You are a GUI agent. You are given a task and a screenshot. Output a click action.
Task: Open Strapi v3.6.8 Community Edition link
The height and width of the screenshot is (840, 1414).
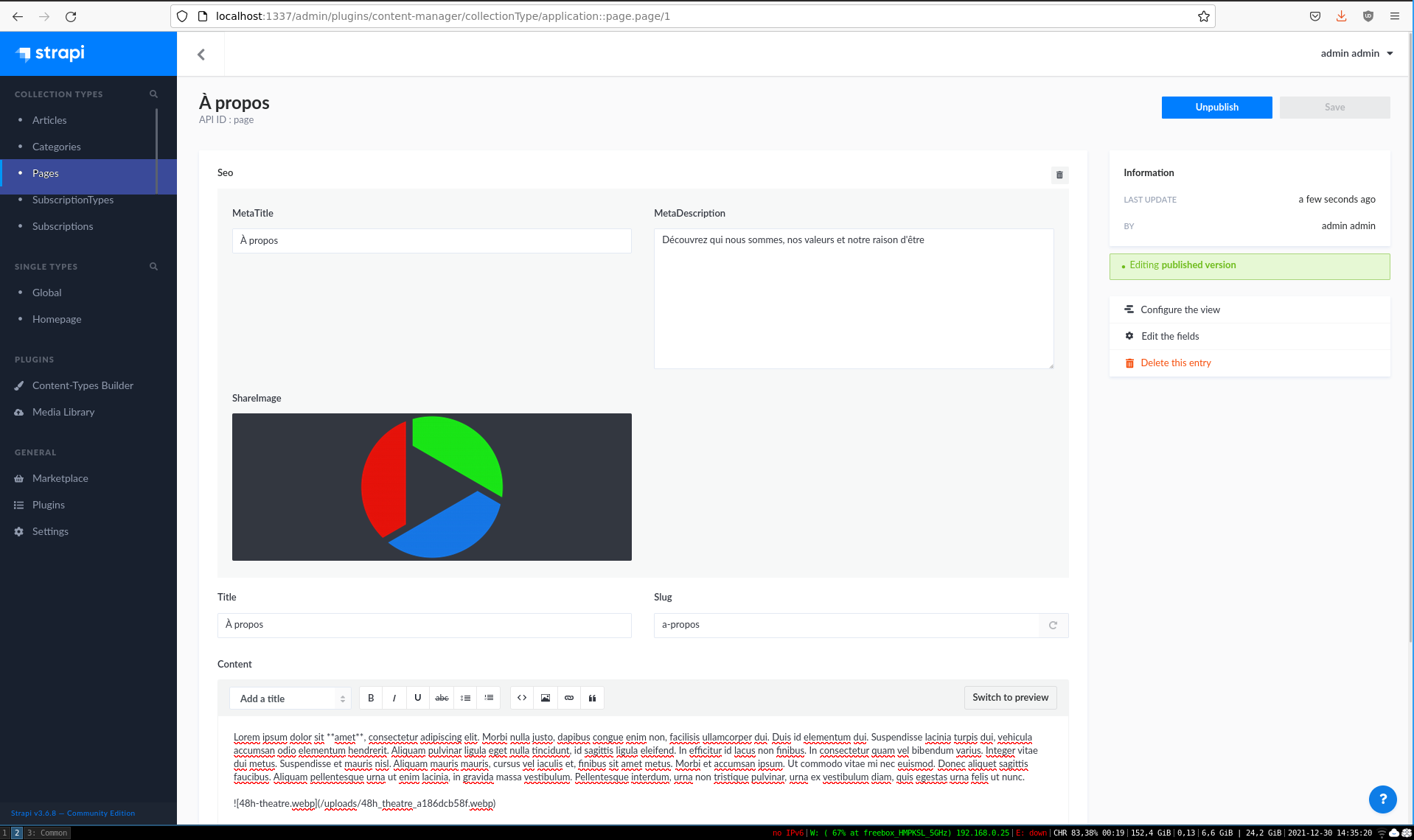pos(73,813)
